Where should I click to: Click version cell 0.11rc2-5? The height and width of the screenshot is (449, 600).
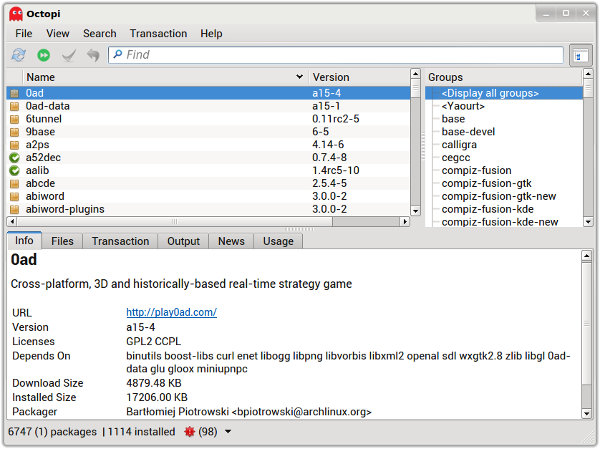tap(336, 119)
